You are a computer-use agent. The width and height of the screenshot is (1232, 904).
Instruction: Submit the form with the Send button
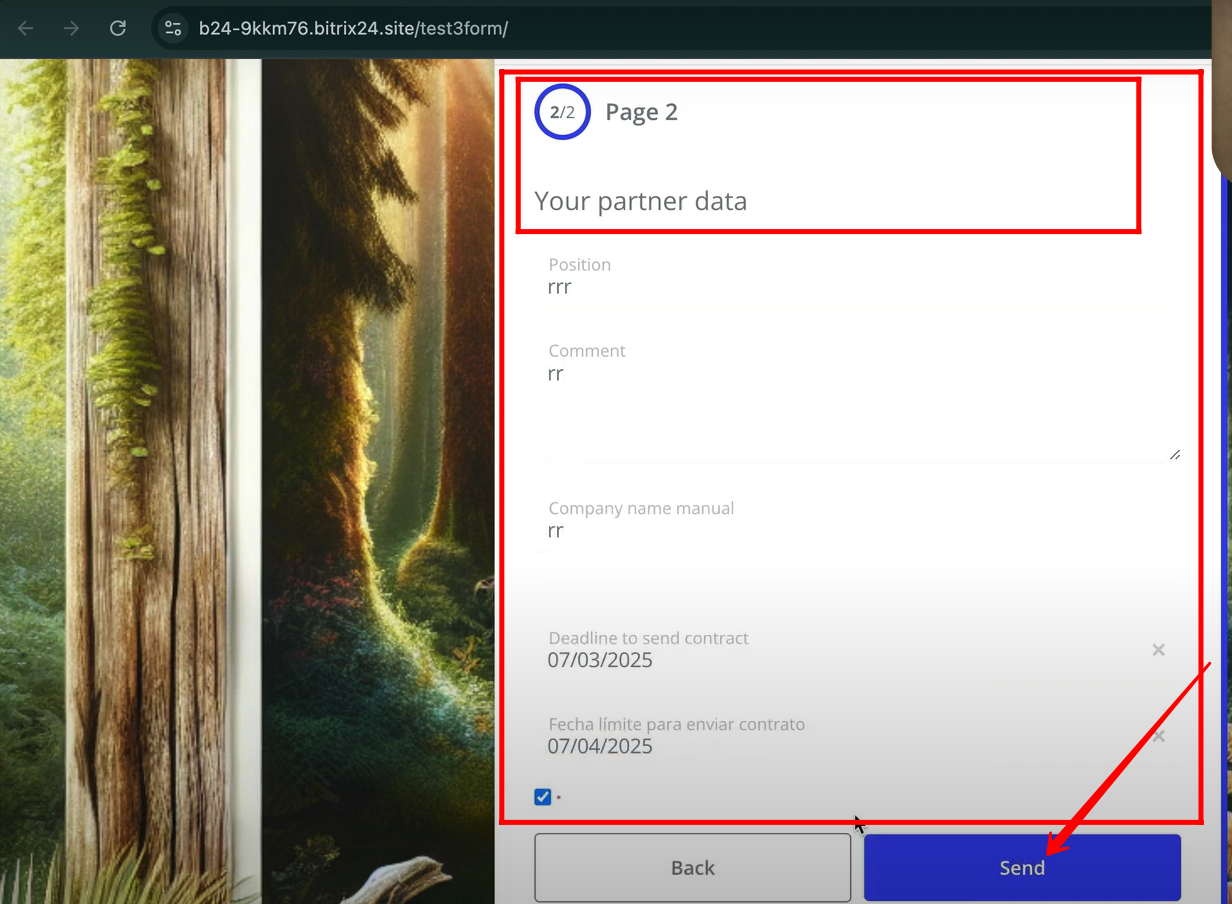coord(1022,868)
